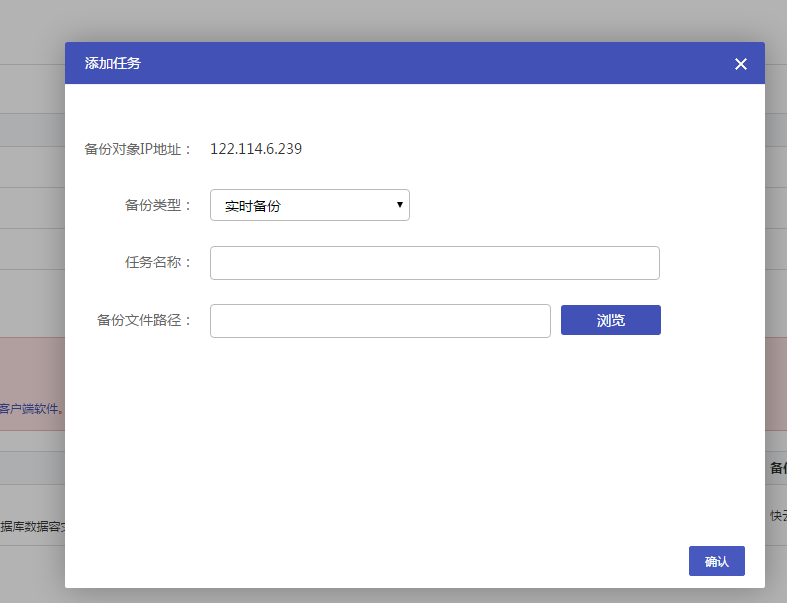Screen dimensions: 787x603
Task: Confirm with the 确认 button
Action: [x=716, y=561]
